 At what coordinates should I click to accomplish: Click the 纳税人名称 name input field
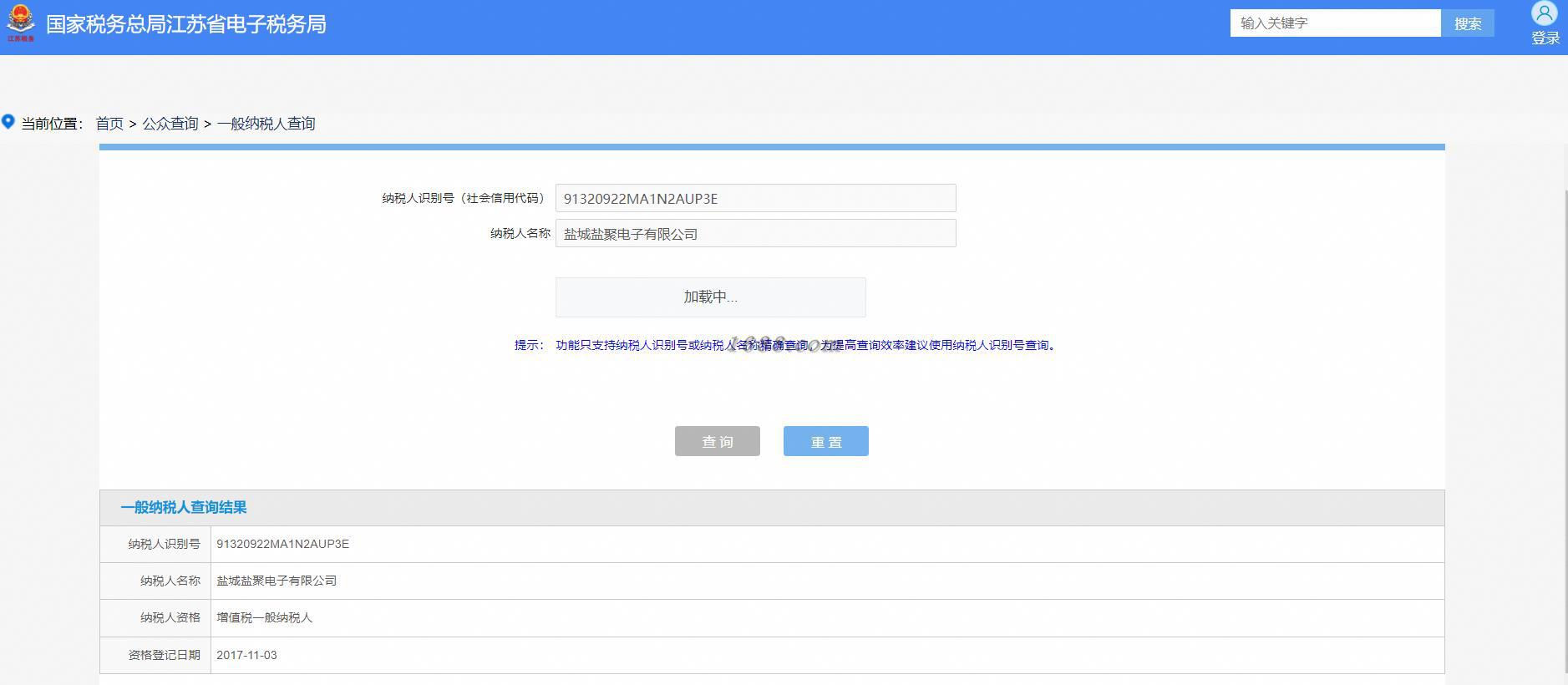[x=755, y=233]
